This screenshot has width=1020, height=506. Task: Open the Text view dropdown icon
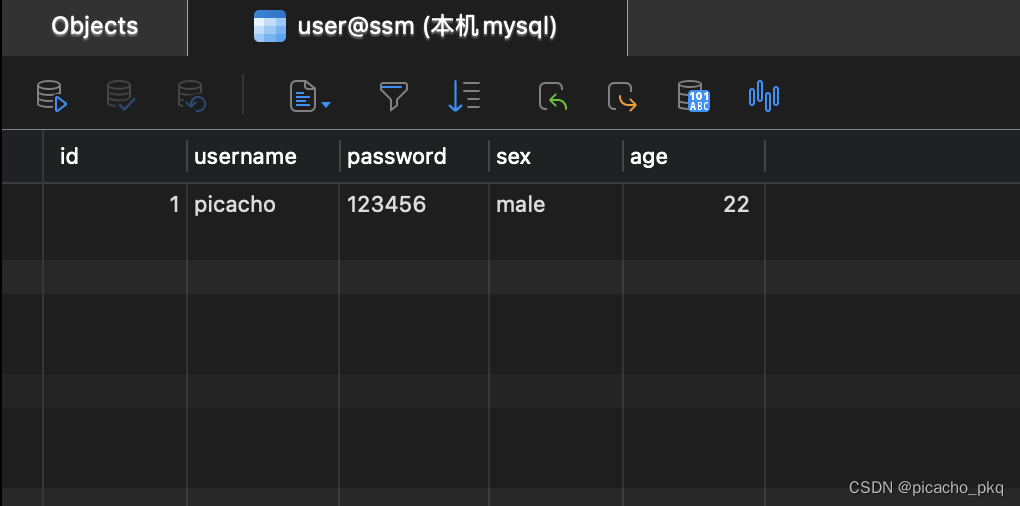click(310, 96)
